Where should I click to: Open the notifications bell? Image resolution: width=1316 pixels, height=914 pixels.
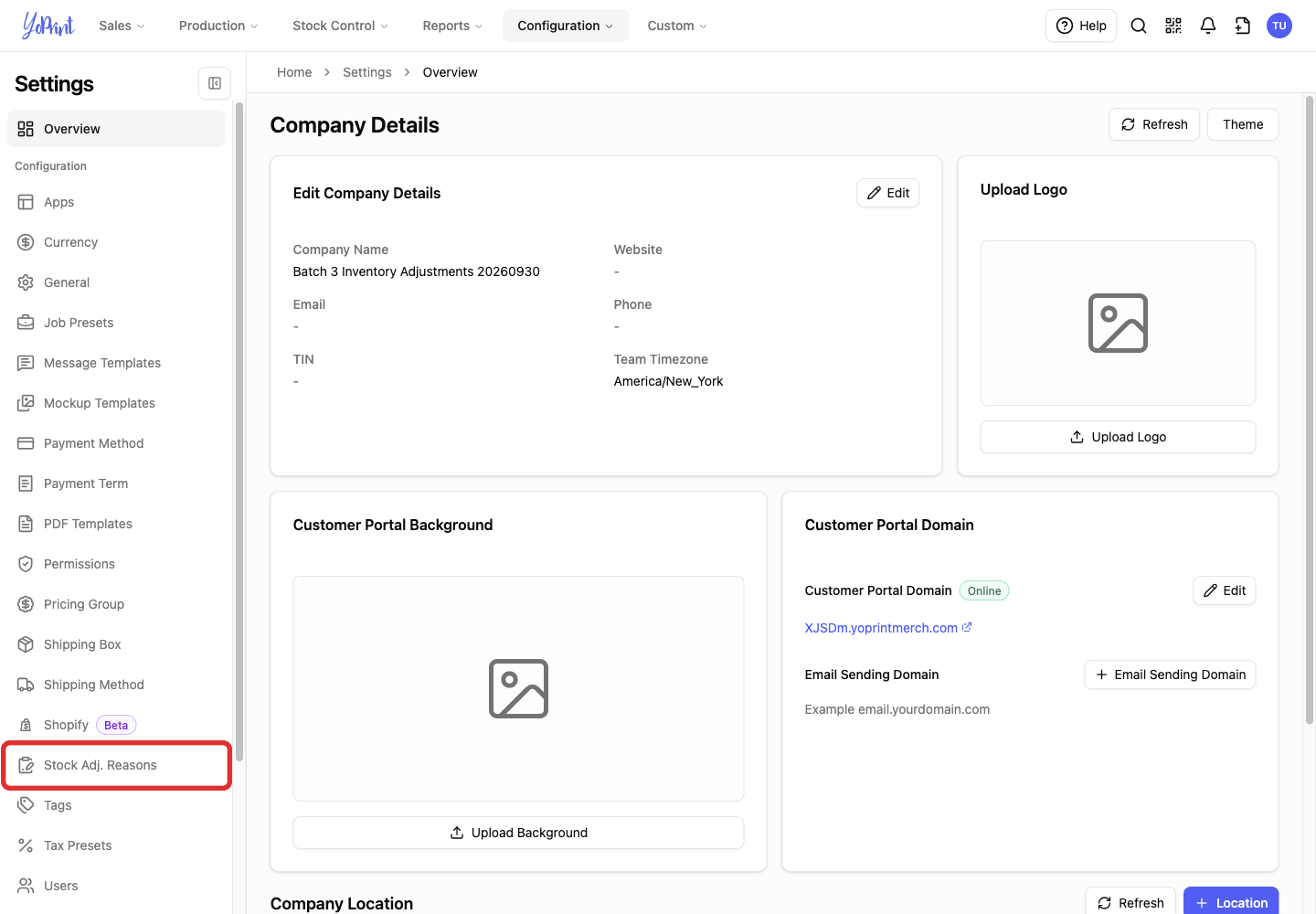(x=1208, y=26)
